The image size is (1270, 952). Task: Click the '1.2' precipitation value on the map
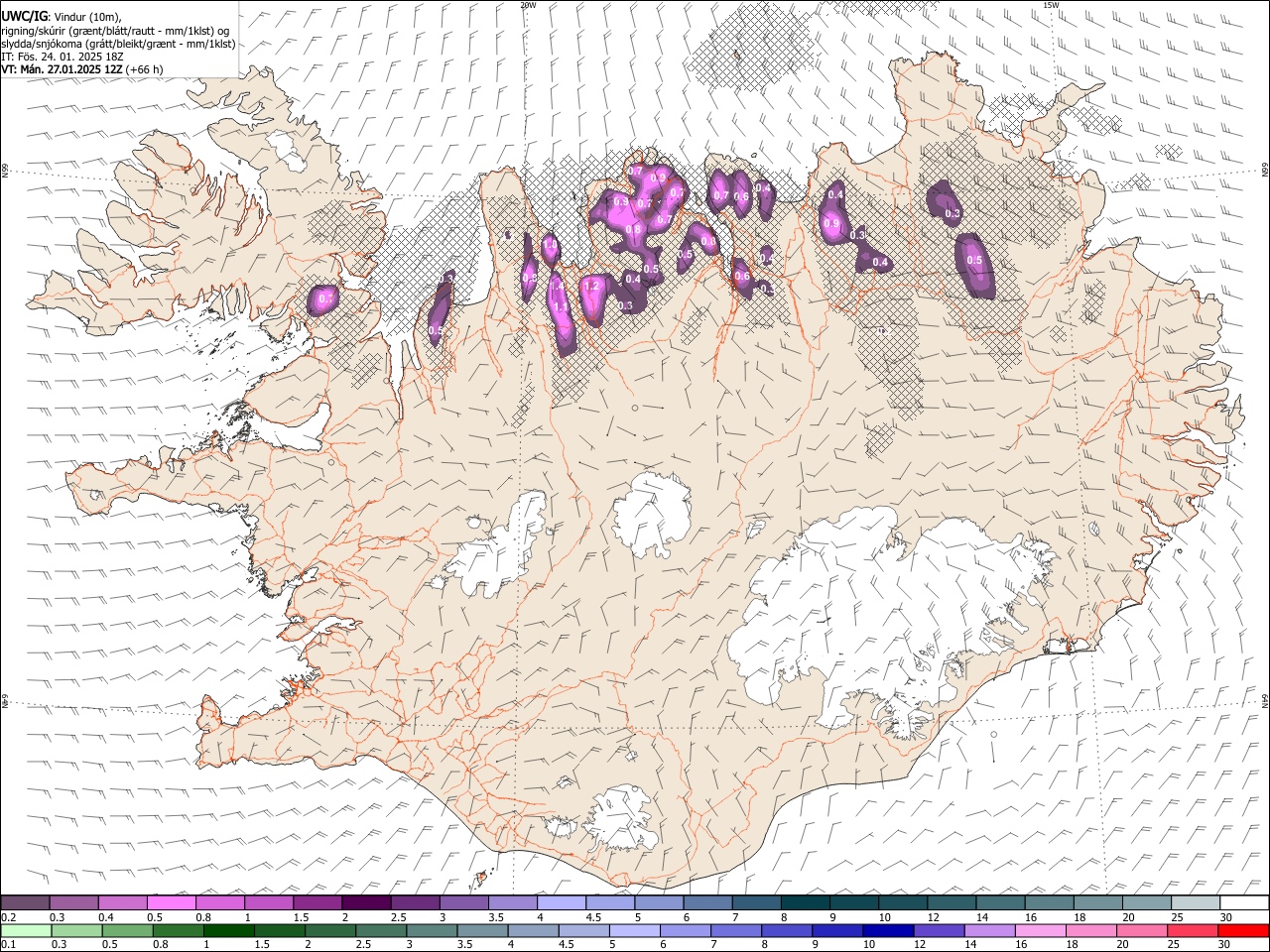592,286
